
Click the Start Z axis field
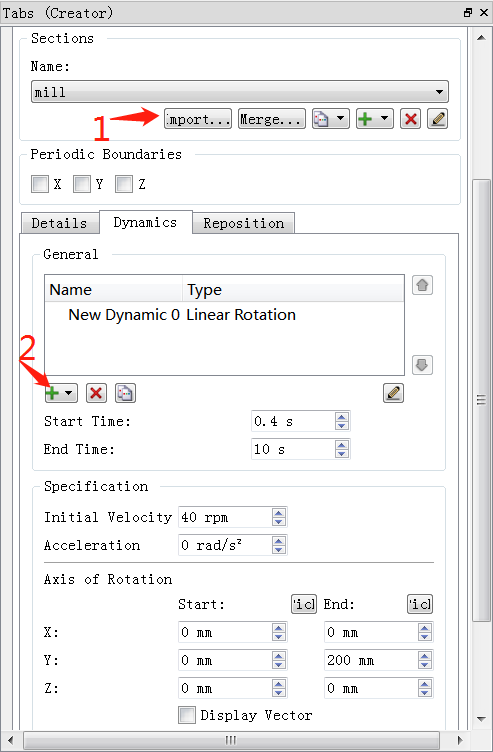[225, 688]
